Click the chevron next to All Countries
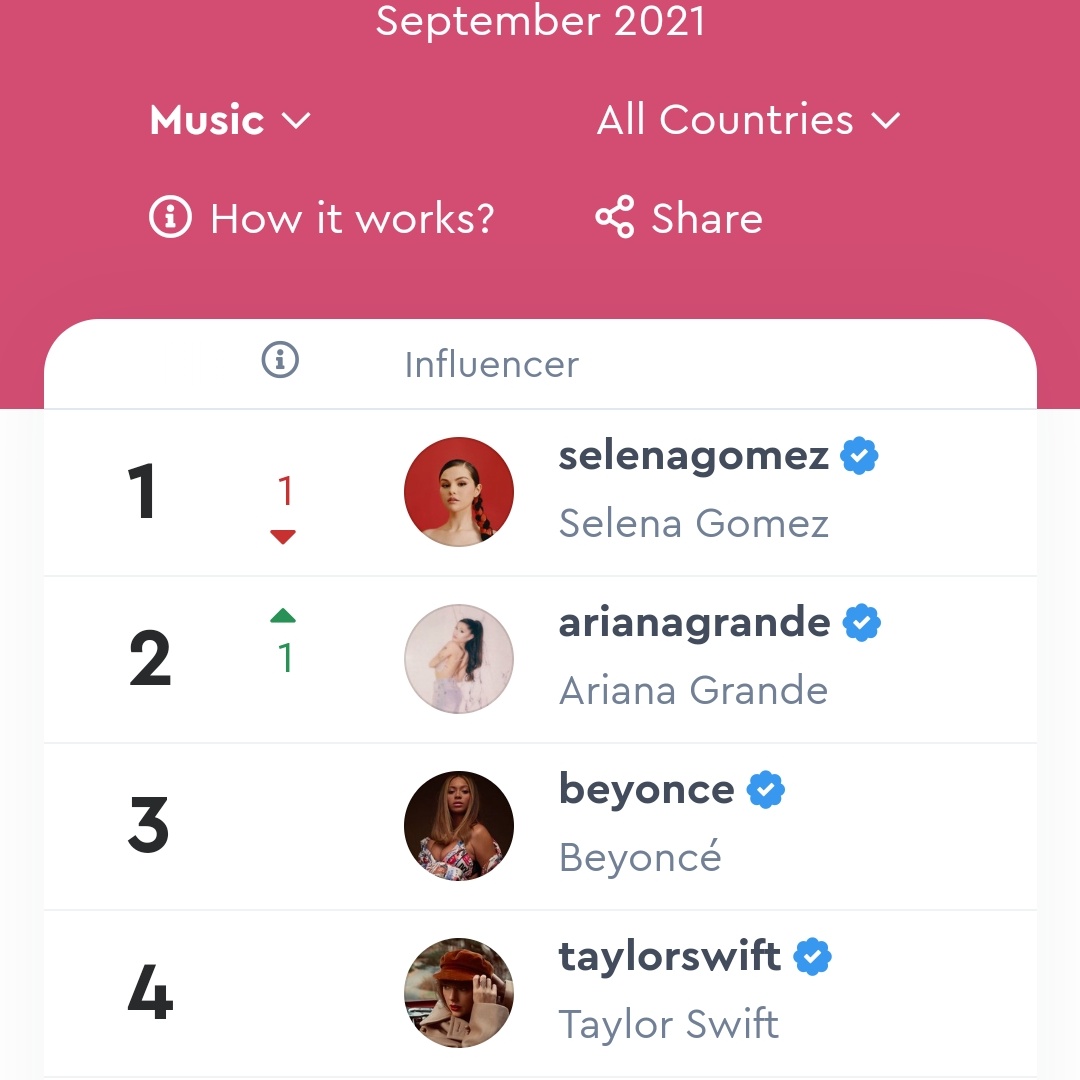 pos(886,122)
